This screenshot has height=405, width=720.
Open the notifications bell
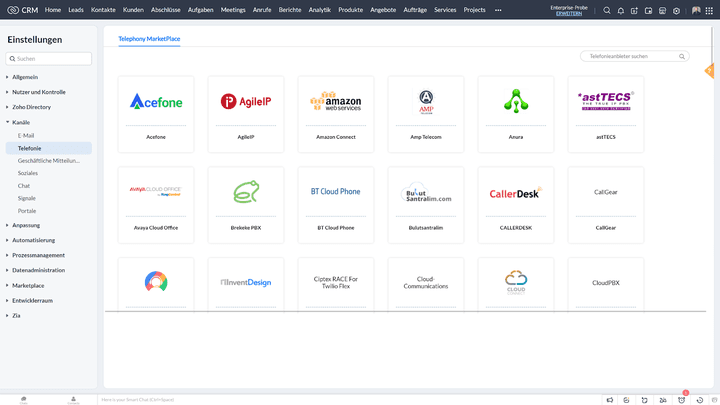[x=621, y=10]
